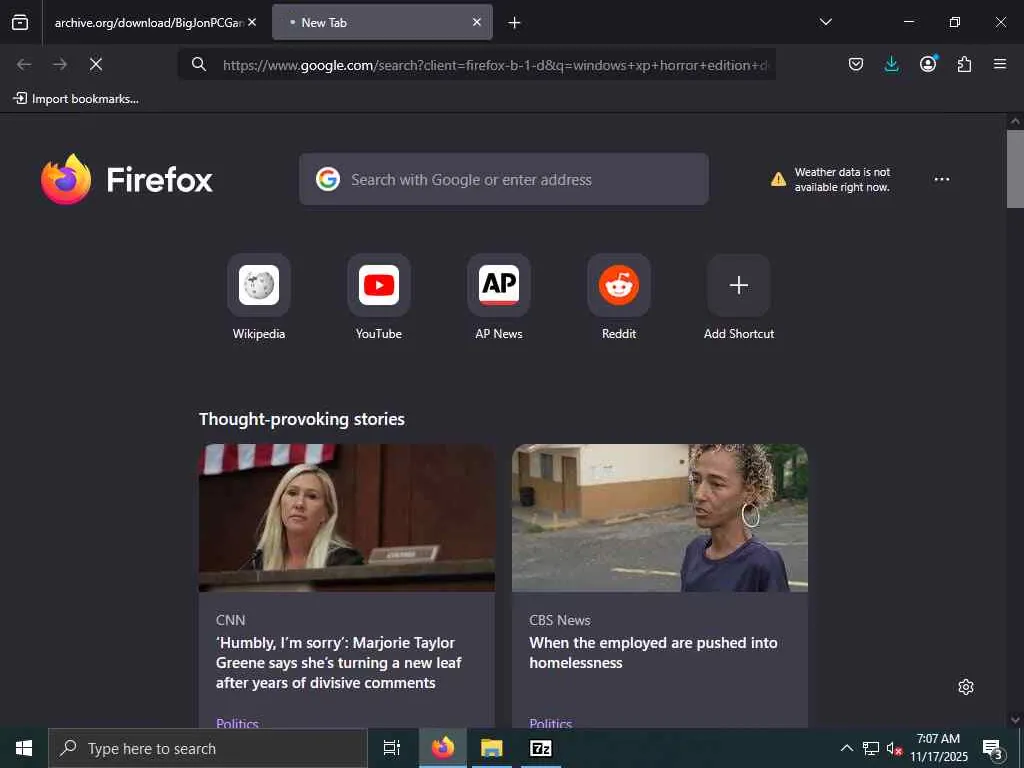Close the New Tab tab
The image size is (1024, 768).
click(477, 22)
